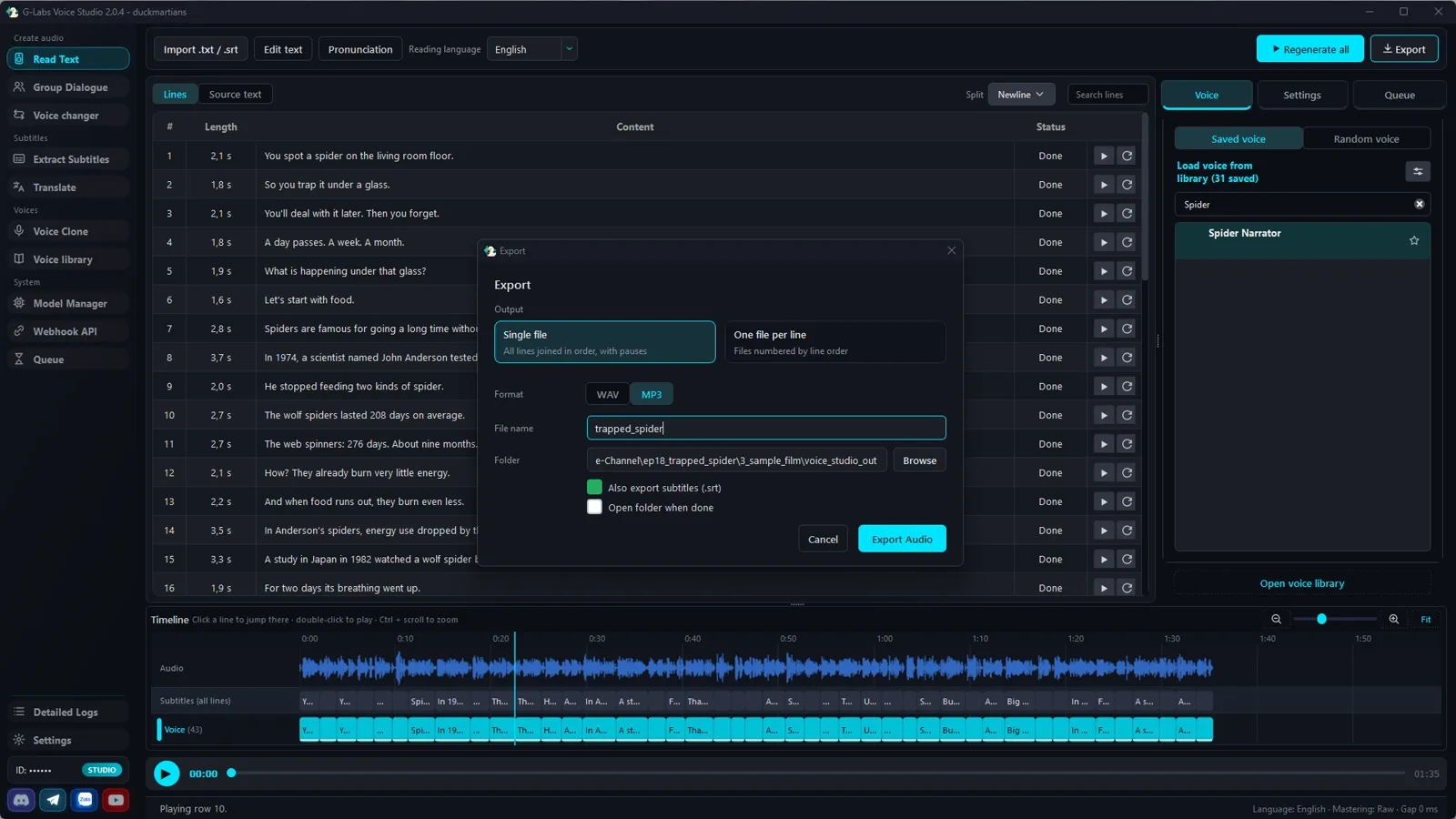Clear the Spider voice search
This screenshot has height=819, width=1456.
click(1419, 204)
